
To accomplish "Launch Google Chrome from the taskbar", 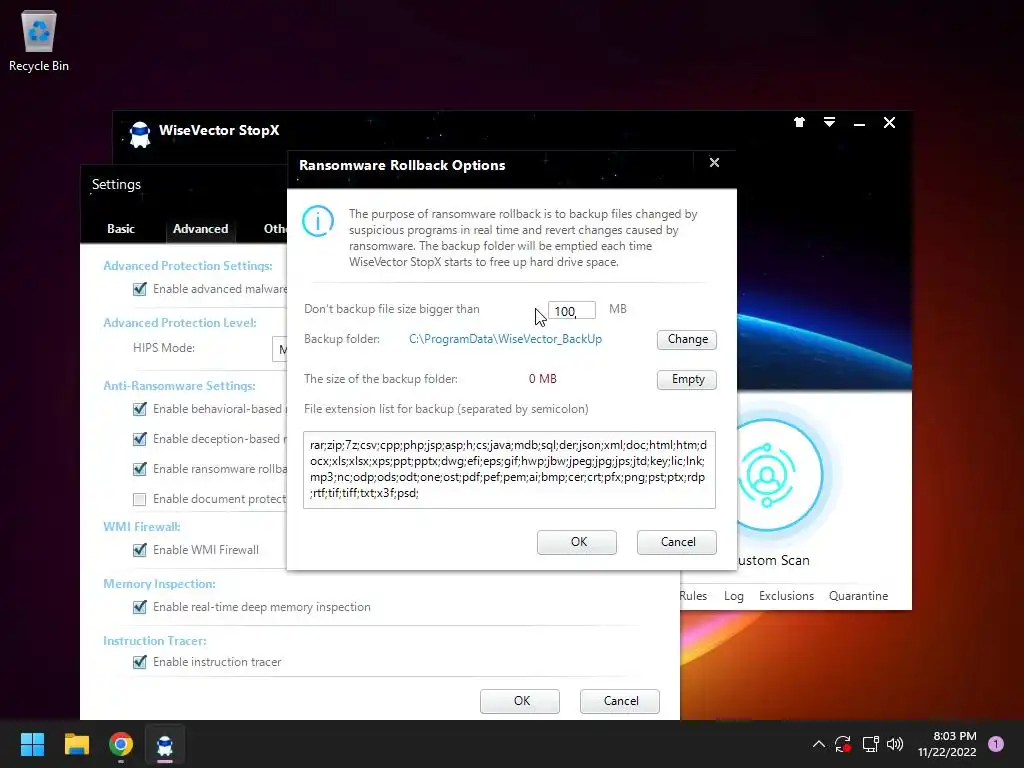I will [121, 744].
